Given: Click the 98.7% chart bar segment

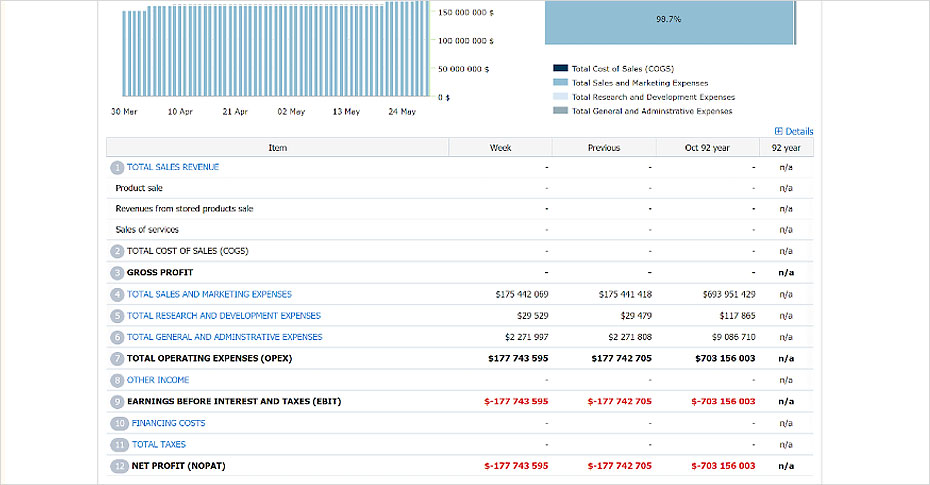Looking at the screenshot, I should pyautogui.click(x=668, y=22).
